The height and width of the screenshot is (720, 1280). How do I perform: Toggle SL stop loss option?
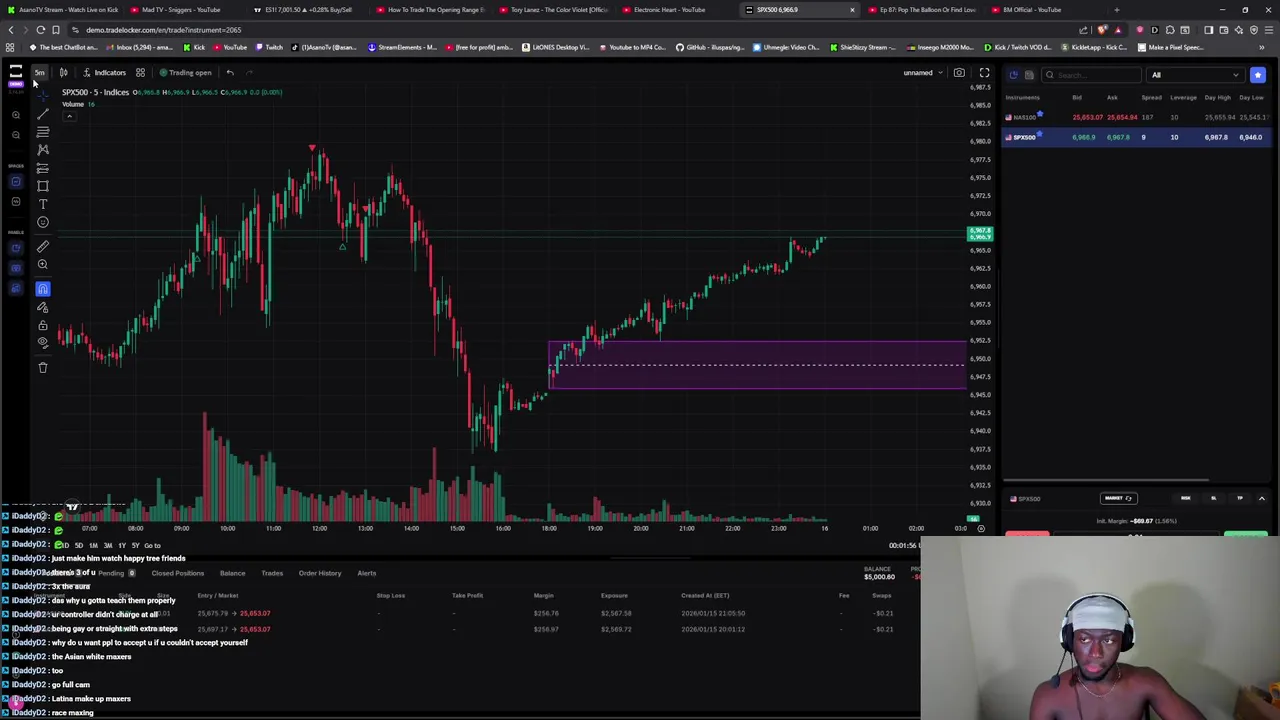coord(1213,498)
